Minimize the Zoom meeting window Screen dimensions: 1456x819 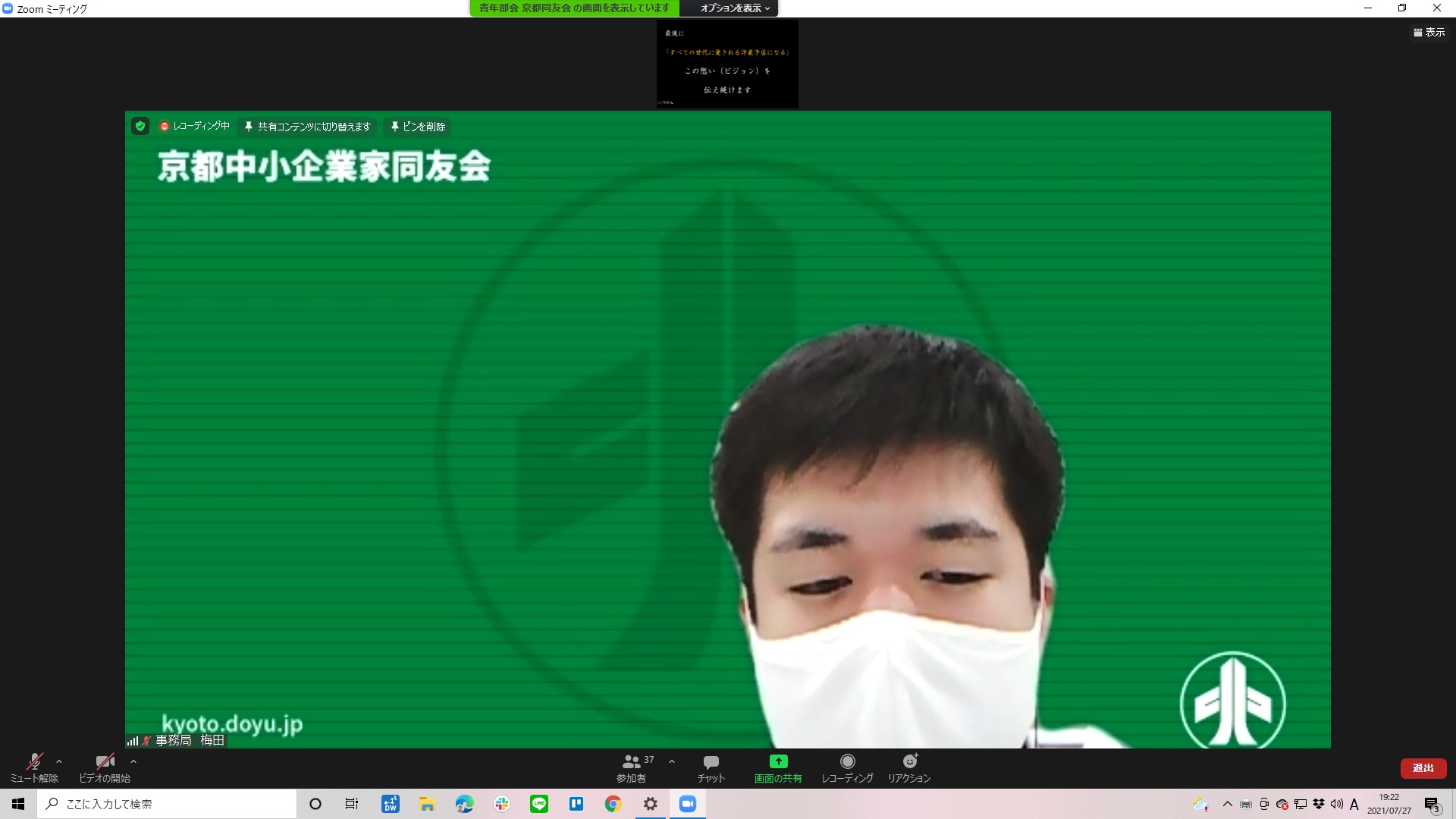(1368, 8)
